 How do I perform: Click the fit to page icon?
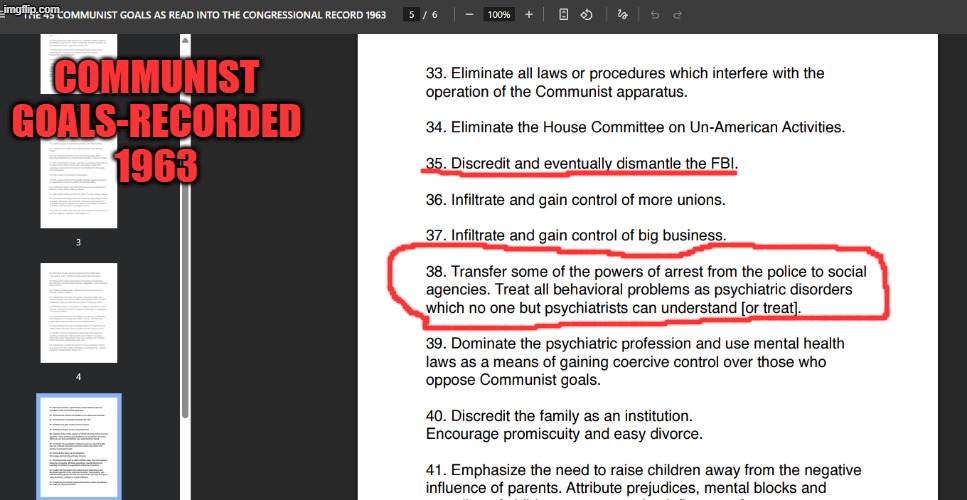coord(564,15)
